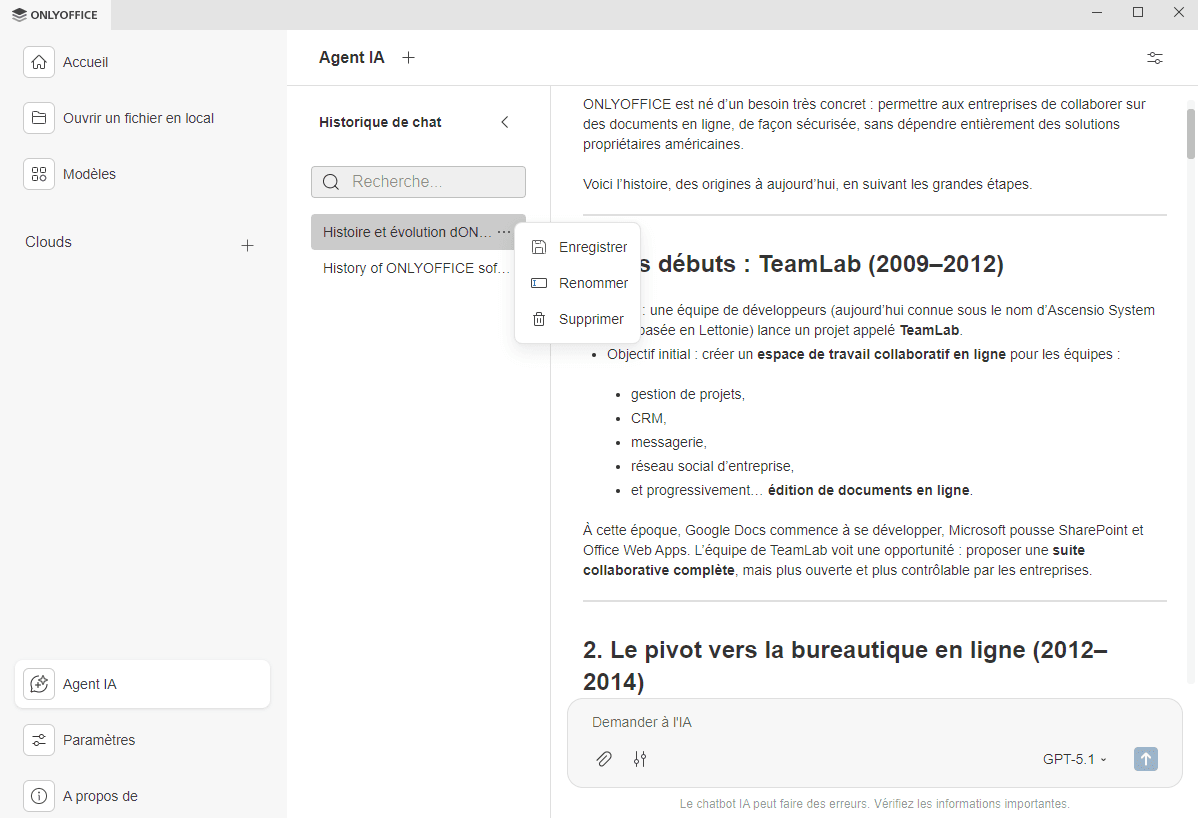Open AI prompt settings via sliders icon
1198x818 pixels.
(x=640, y=759)
